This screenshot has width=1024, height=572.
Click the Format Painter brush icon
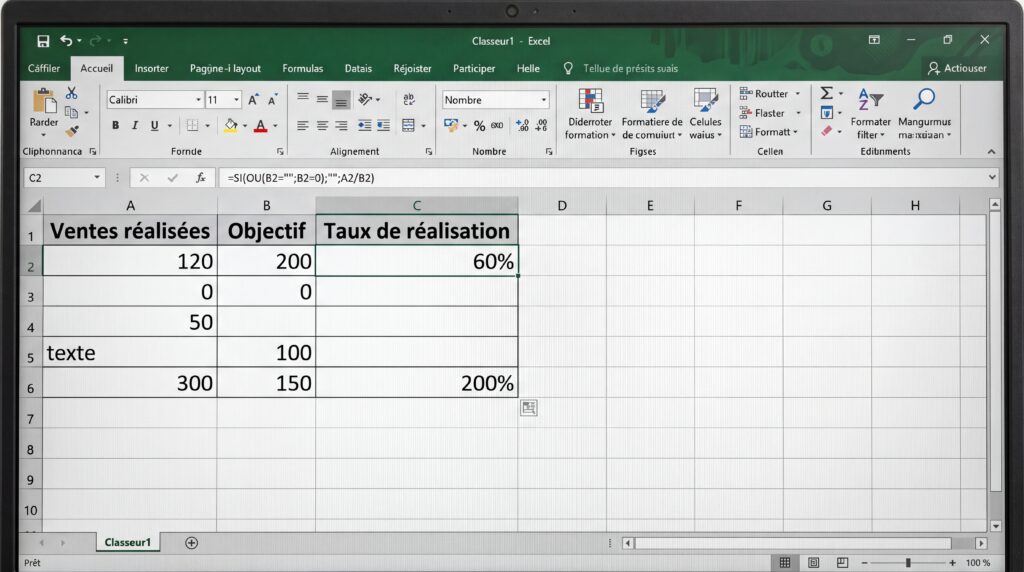72,131
